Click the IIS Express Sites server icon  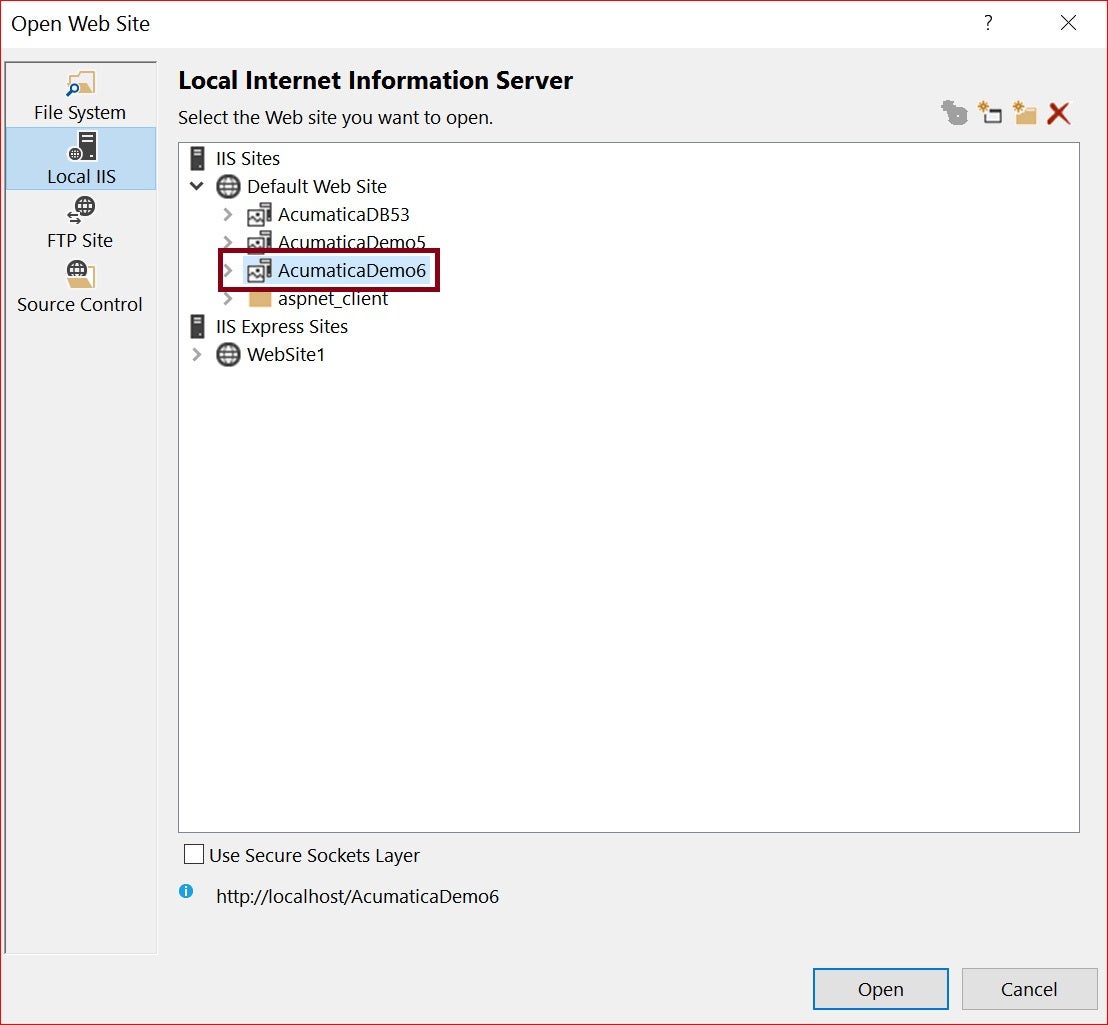[x=198, y=326]
